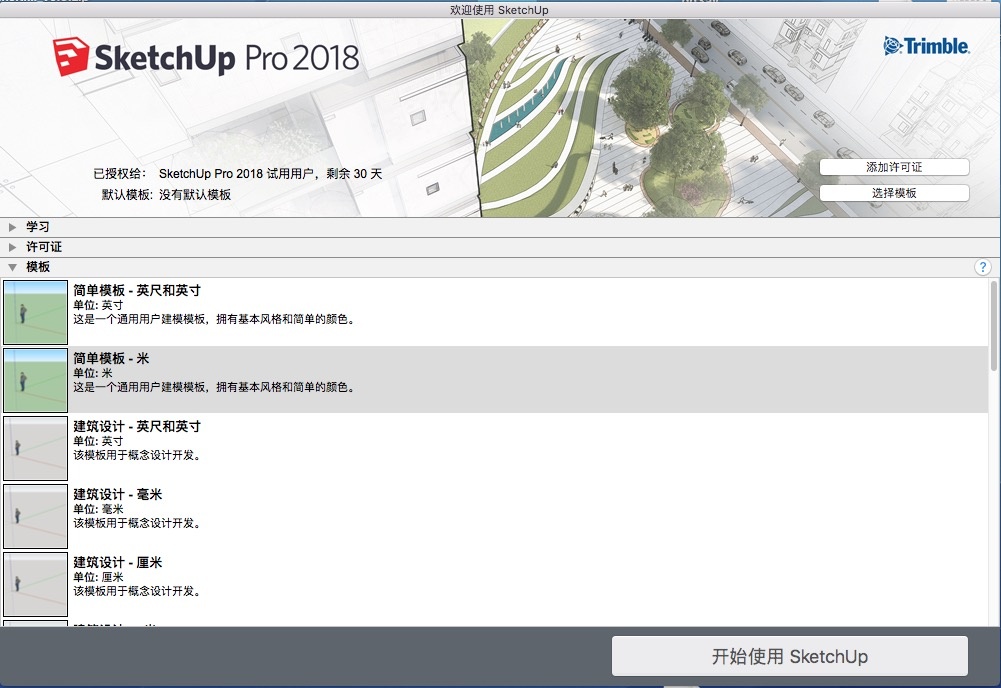The image size is (1001, 688).
Task: Collapse the 模板 section
Action: (x=12, y=267)
